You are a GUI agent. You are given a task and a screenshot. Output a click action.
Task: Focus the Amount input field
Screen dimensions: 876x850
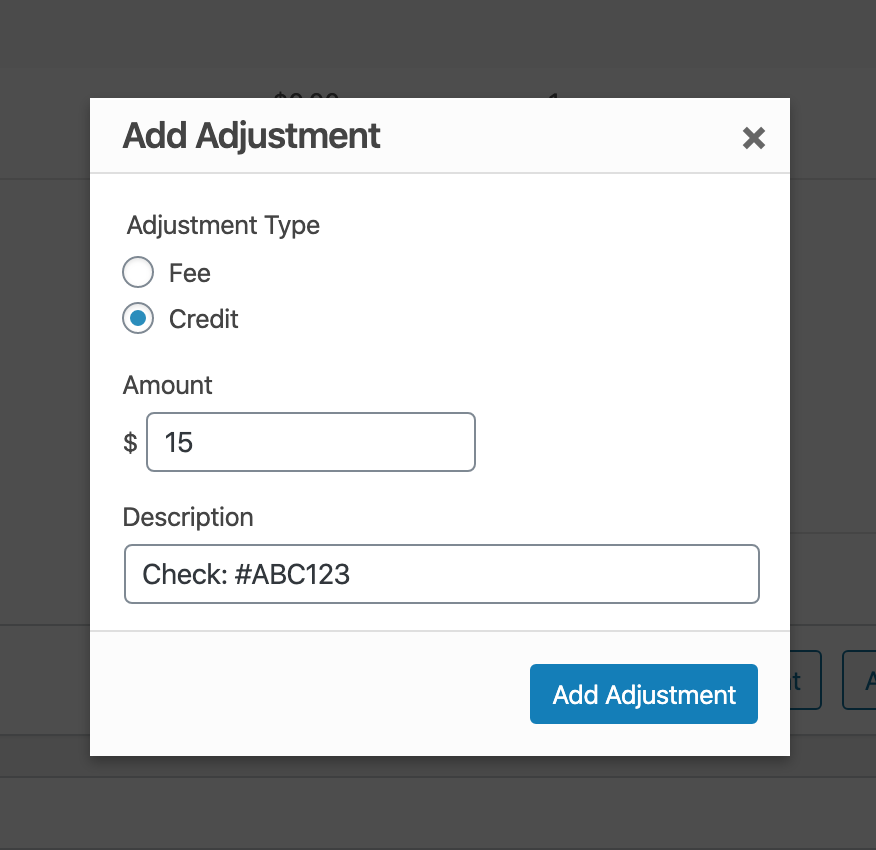tap(310, 442)
